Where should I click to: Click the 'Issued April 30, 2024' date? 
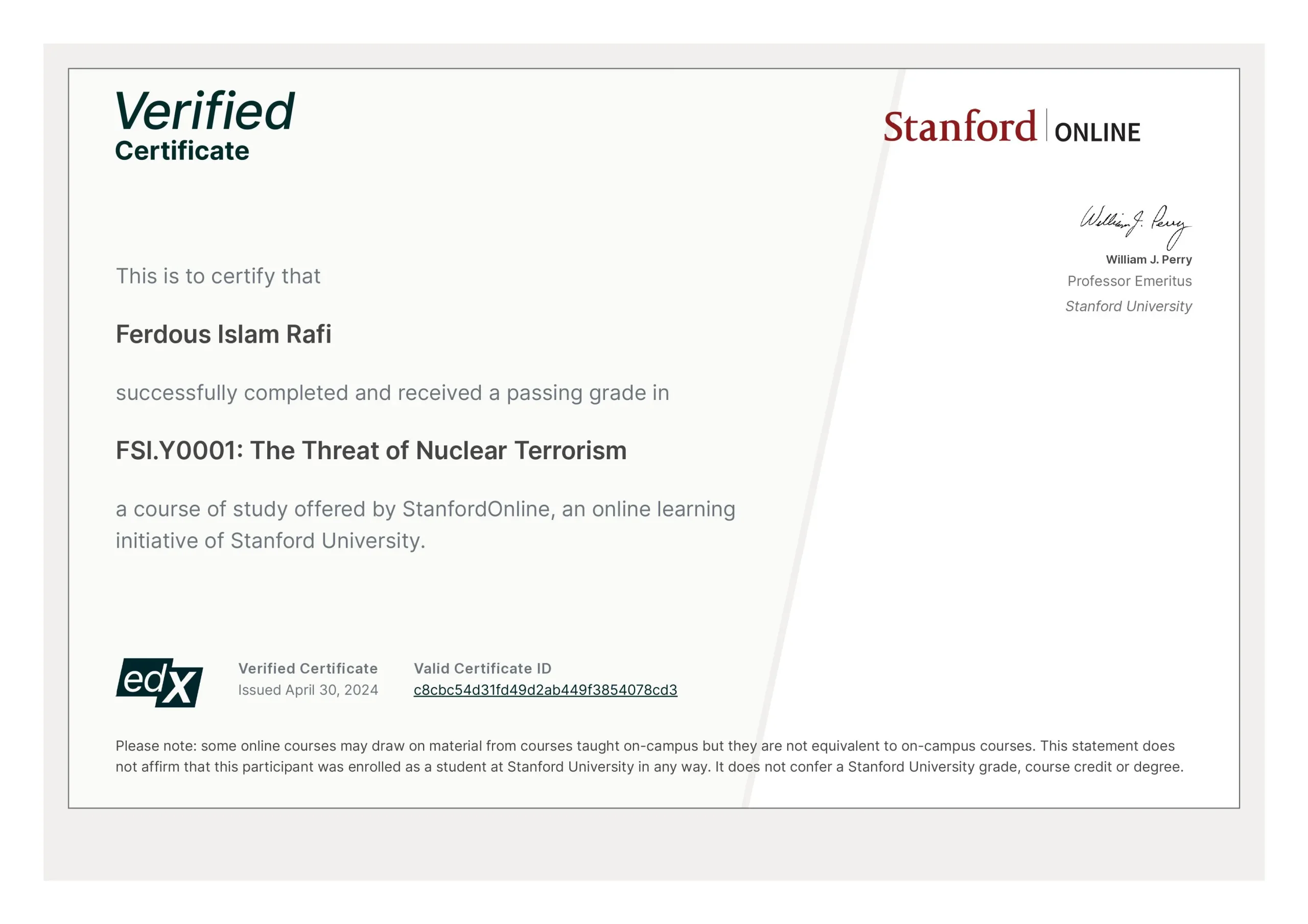pos(308,690)
